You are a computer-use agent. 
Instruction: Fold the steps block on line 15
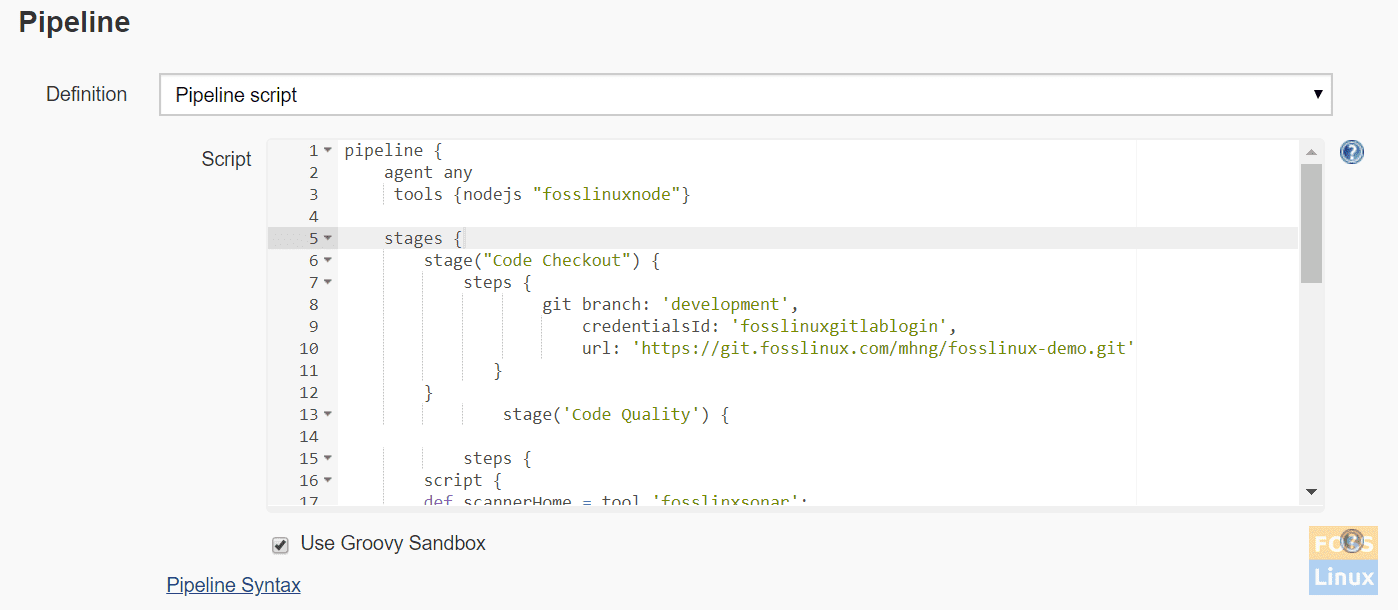pyautogui.click(x=328, y=459)
